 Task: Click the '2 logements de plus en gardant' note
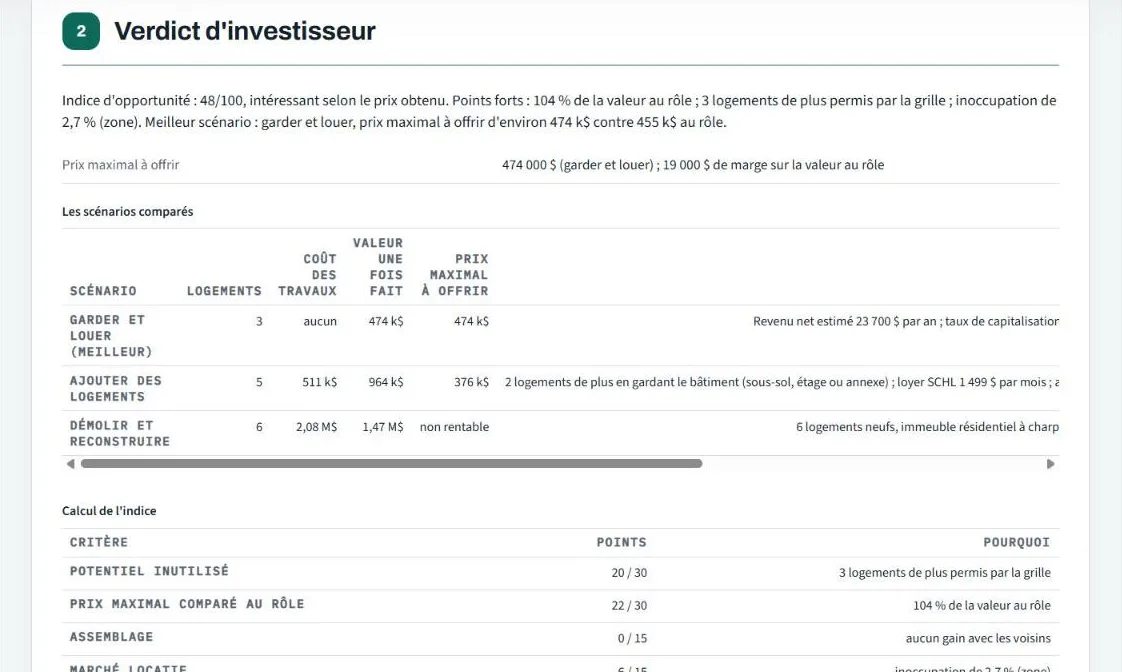(x=781, y=382)
